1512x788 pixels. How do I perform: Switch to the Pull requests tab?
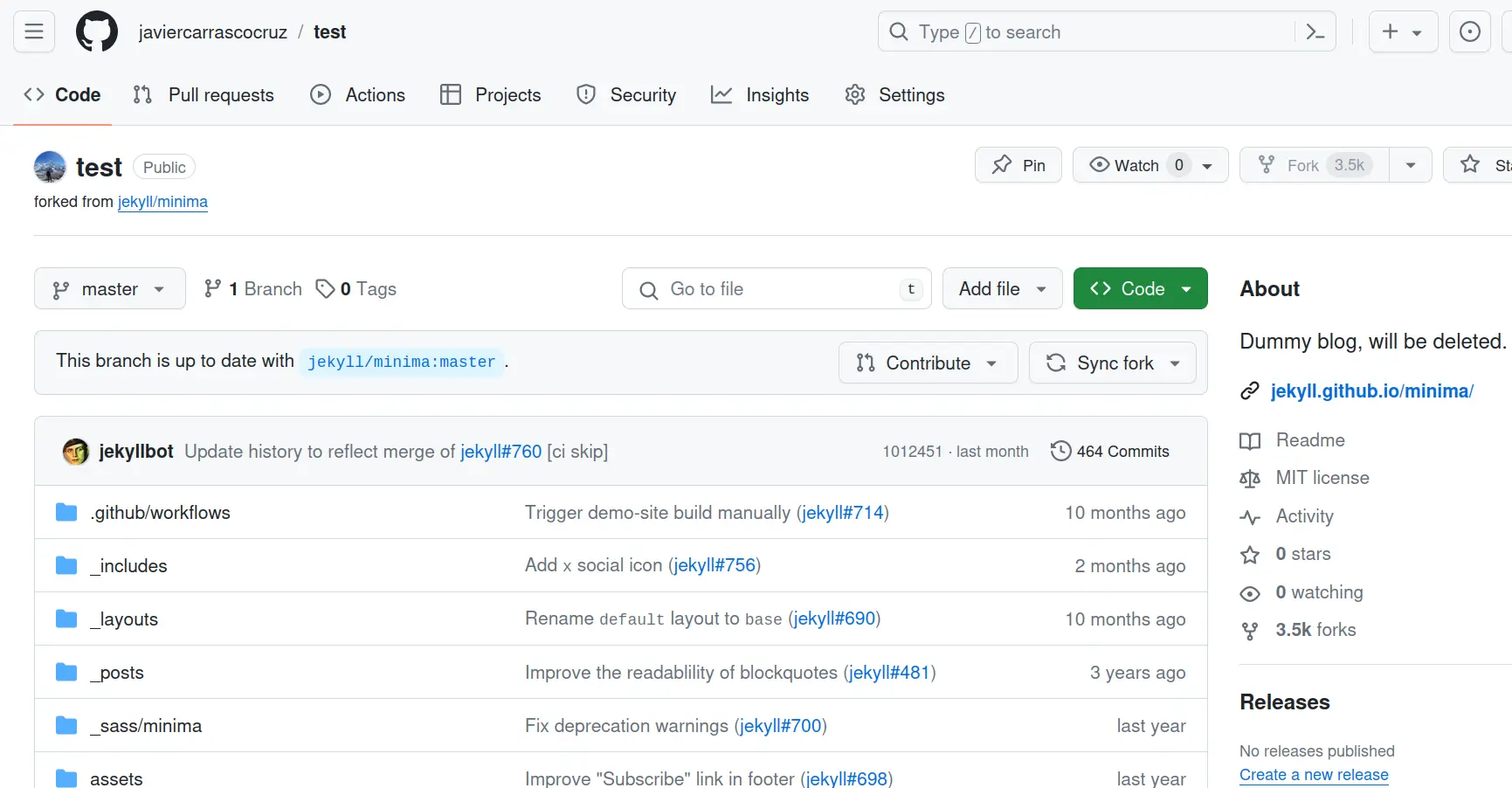tap(204, 94)
